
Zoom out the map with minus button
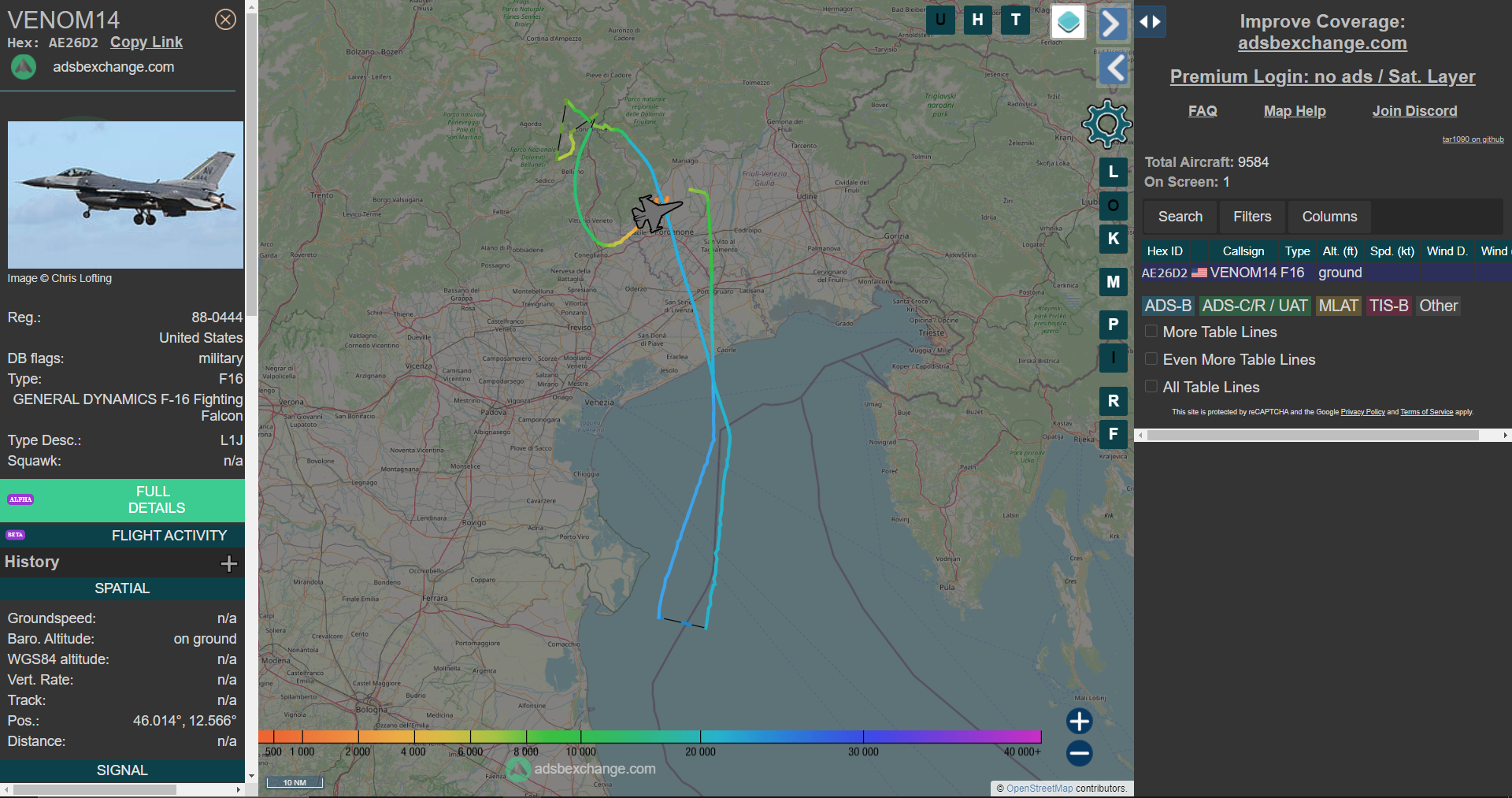tap(1079, 753)
